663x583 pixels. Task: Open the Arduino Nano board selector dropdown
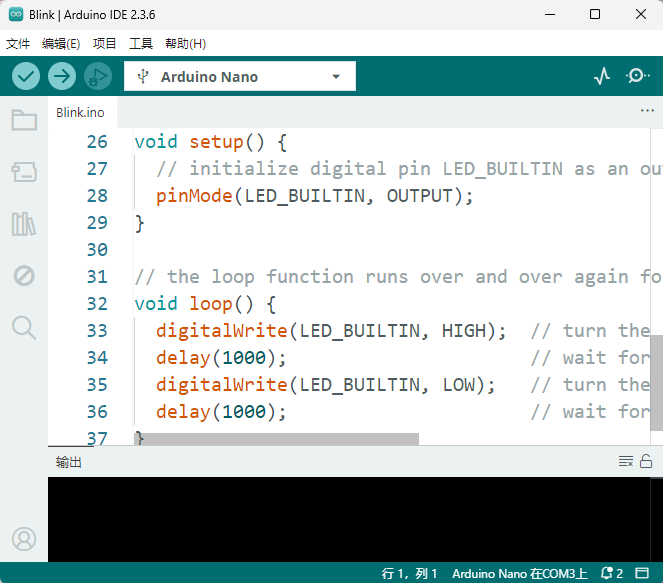coord(240,77)
